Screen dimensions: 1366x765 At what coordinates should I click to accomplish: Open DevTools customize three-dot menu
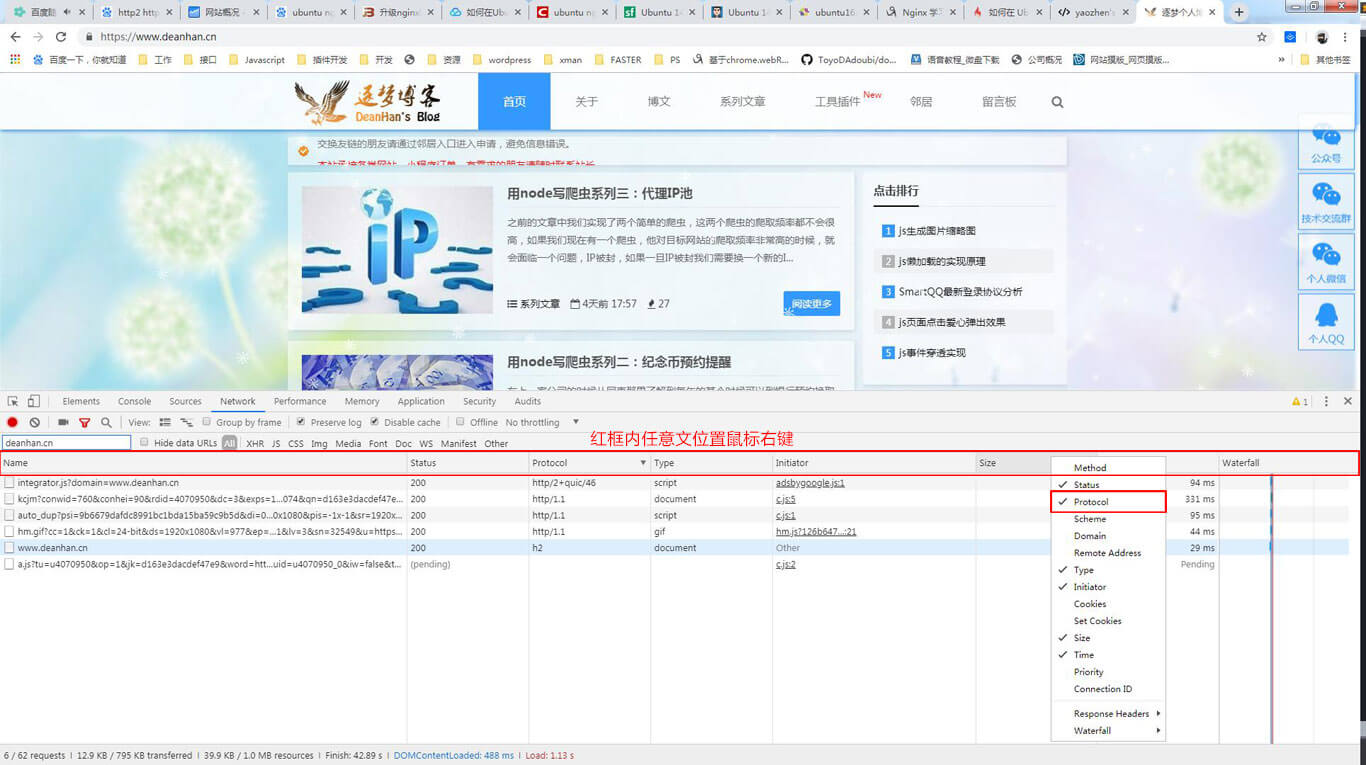(1327, 401)
